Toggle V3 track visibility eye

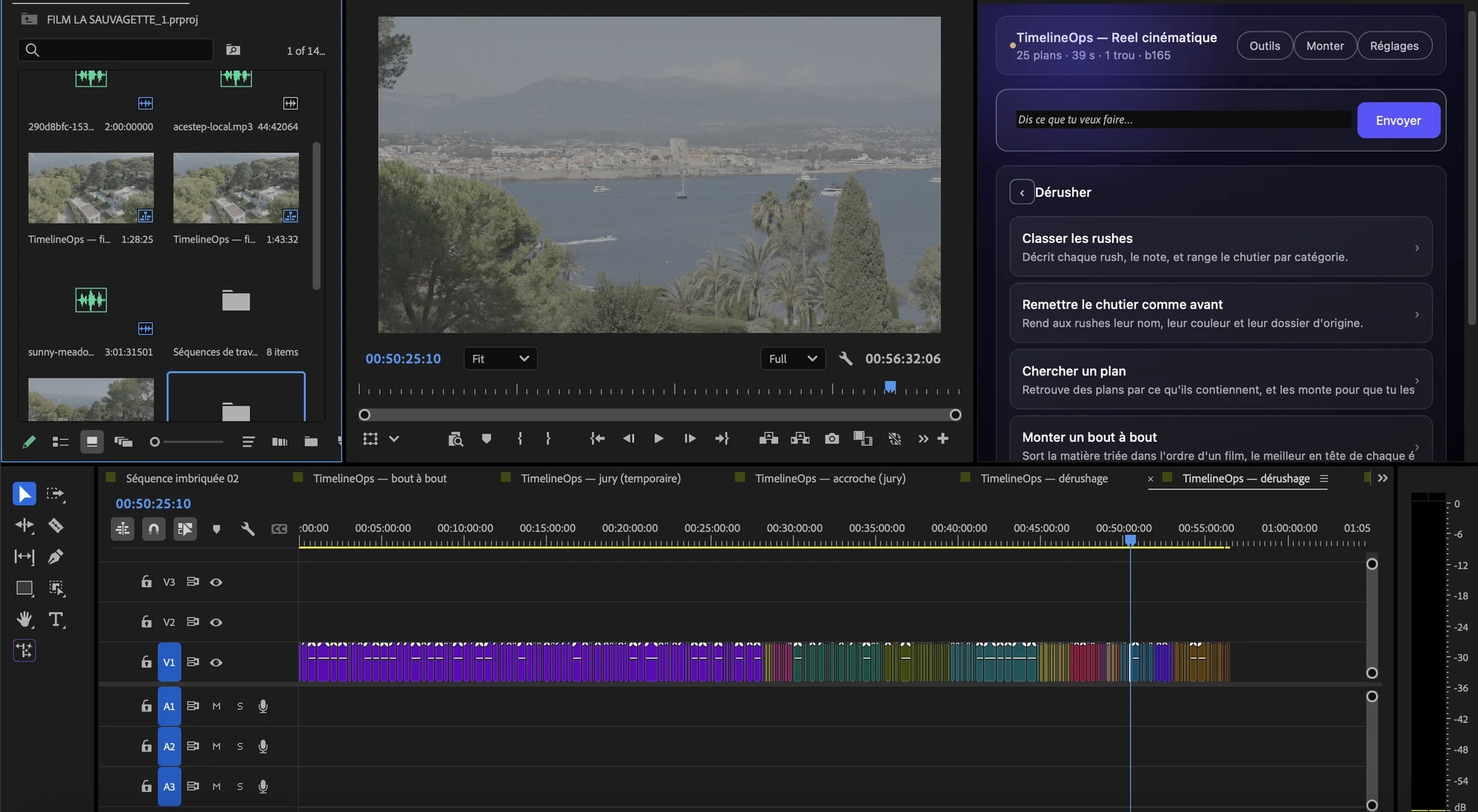pyautogui.click(x=216, y=582)
